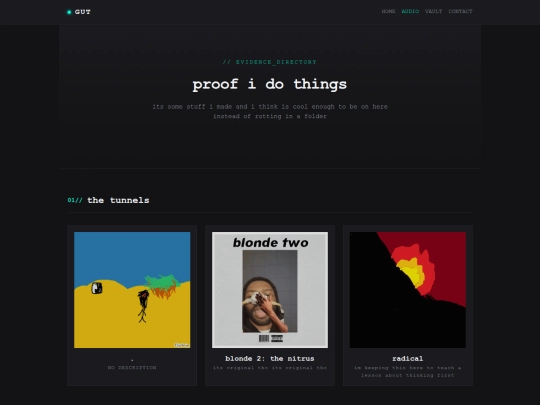Image resolution: width=540 pixels, height=405 pixels.
Task: Click radical card description about thinking first
Action: click(408, 372)
